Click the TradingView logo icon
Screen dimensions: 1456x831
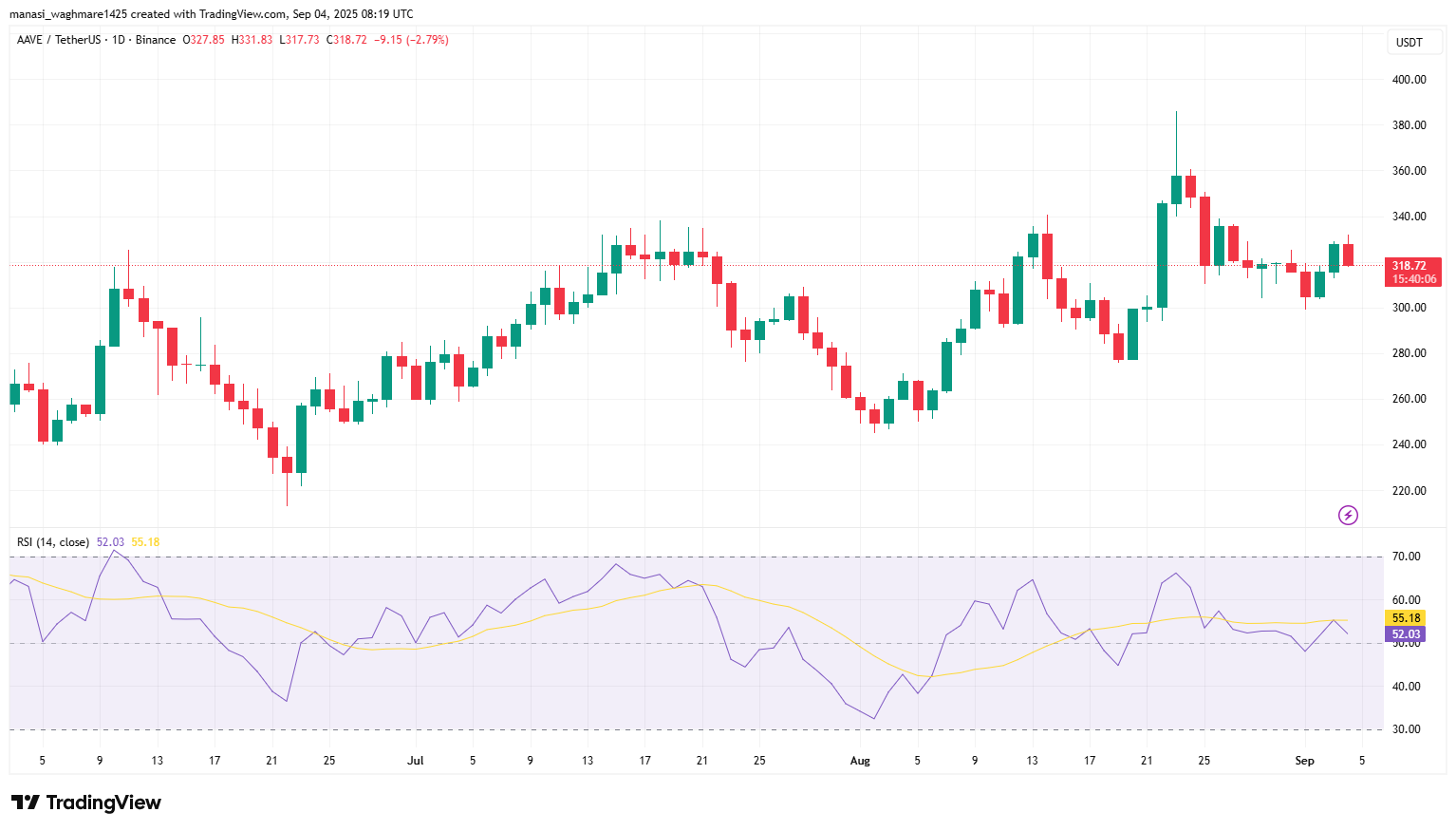click(x=25, y=803)
